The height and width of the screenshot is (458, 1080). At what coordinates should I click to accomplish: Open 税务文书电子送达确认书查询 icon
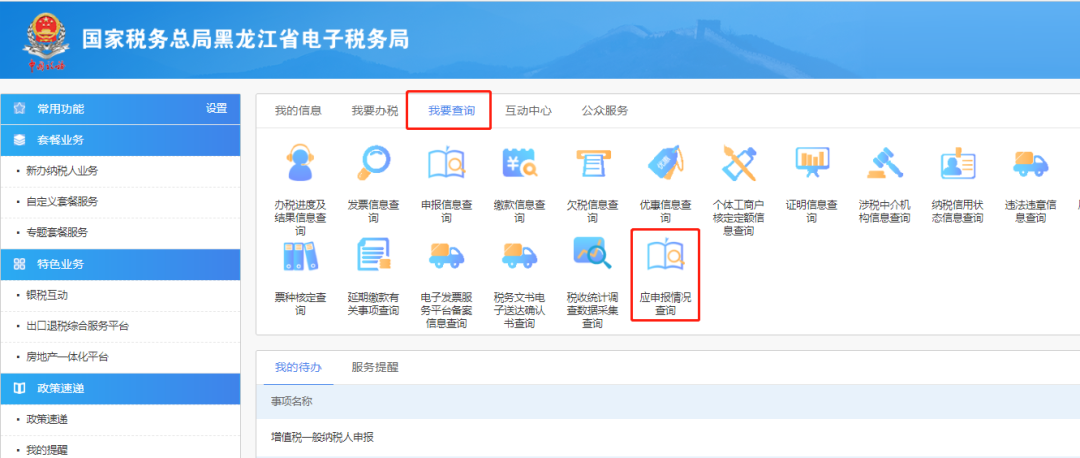click(x=519, y=256)
